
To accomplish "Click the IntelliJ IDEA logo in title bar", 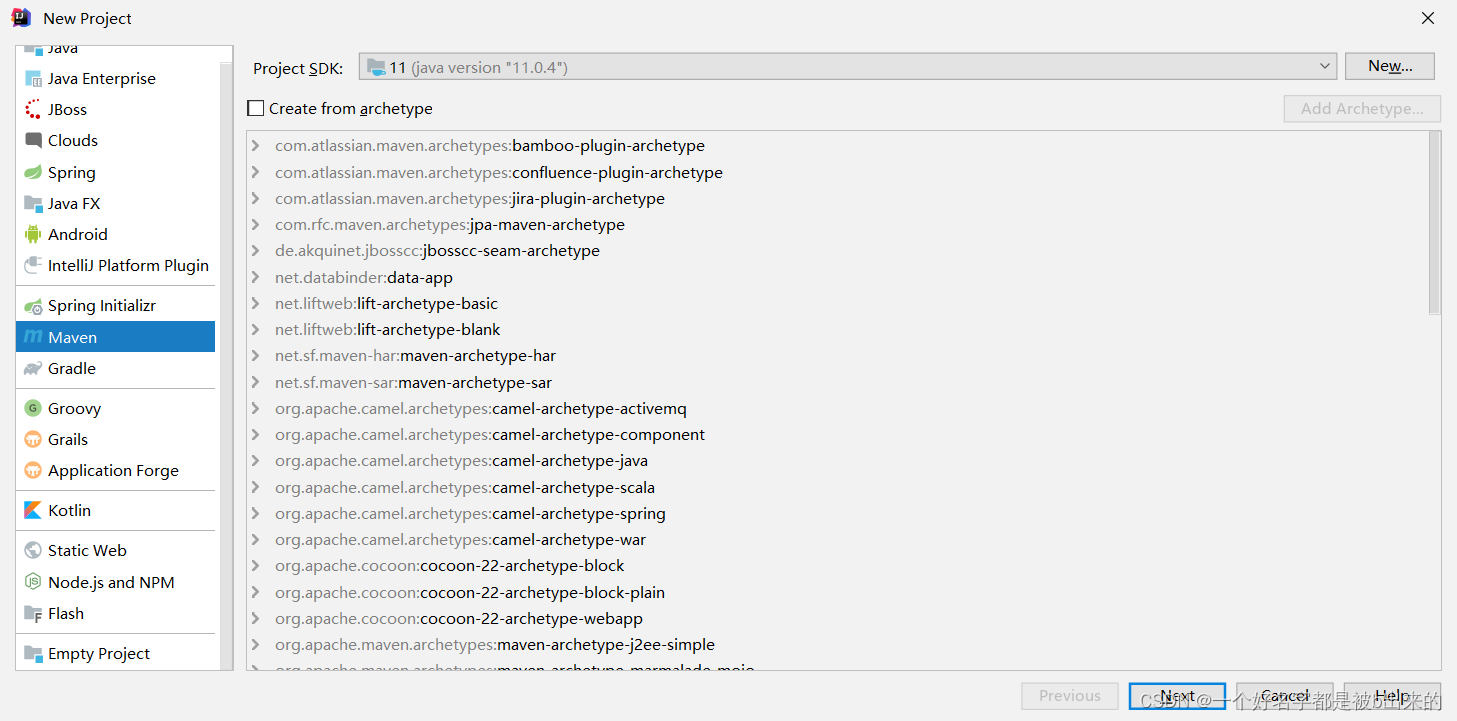I will (21, 18).
